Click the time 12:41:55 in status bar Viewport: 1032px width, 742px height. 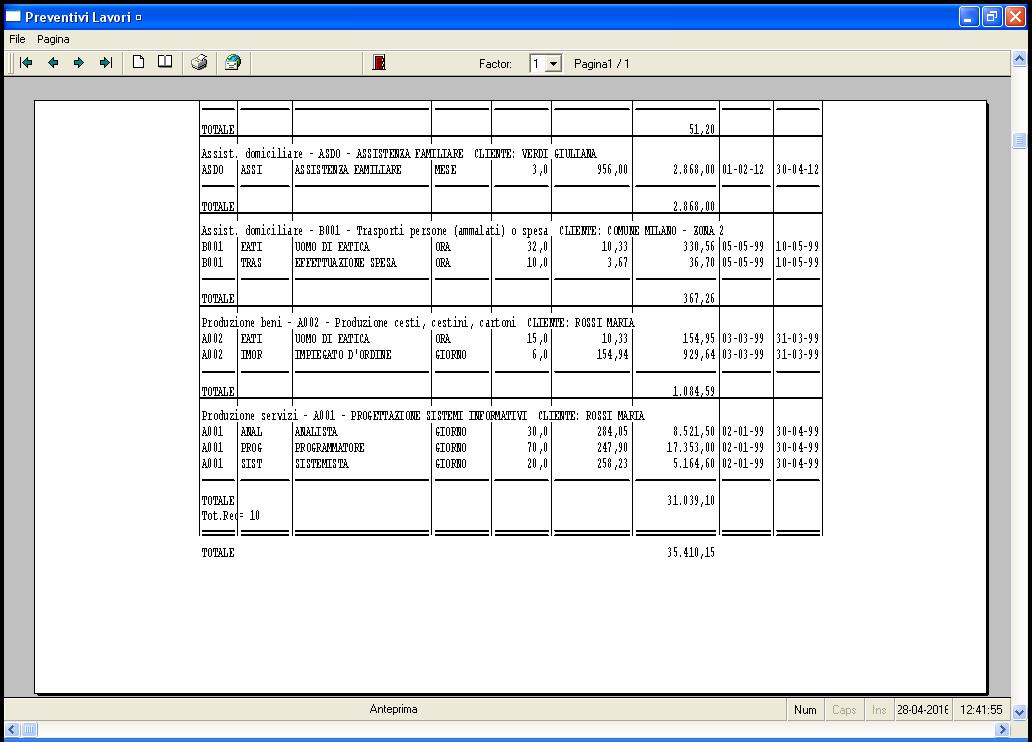981,710
